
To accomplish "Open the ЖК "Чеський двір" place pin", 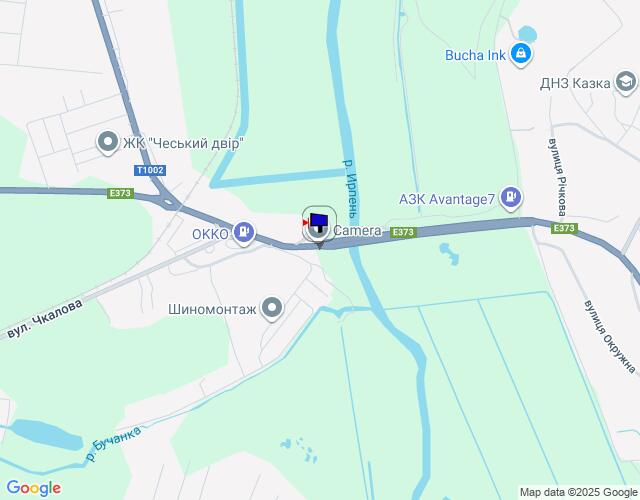I will pos(108,142).
